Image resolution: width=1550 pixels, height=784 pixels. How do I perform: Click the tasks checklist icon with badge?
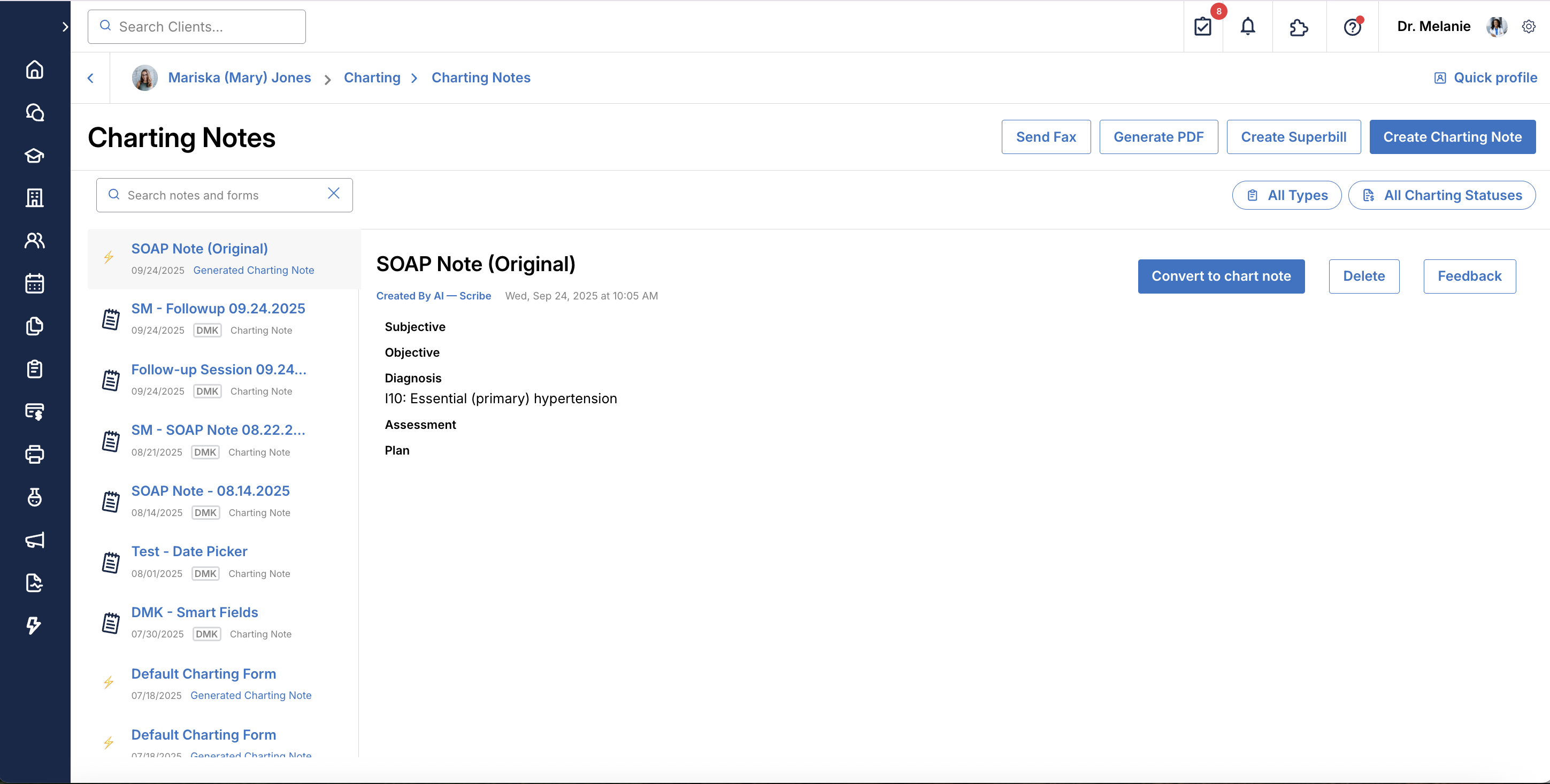tap(1202, 27)
